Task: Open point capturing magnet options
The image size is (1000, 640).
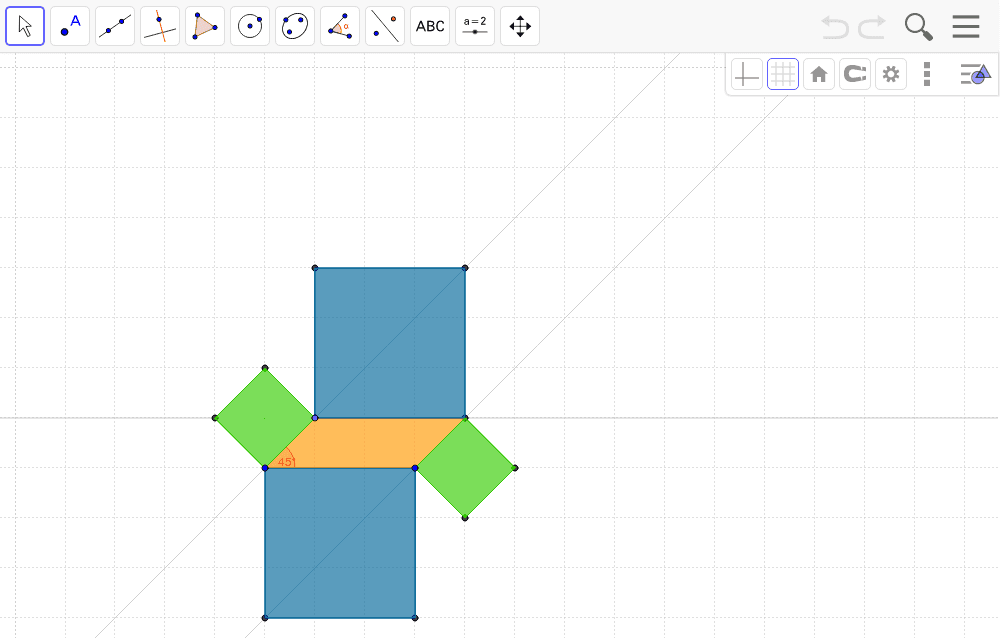Action: 855,75
